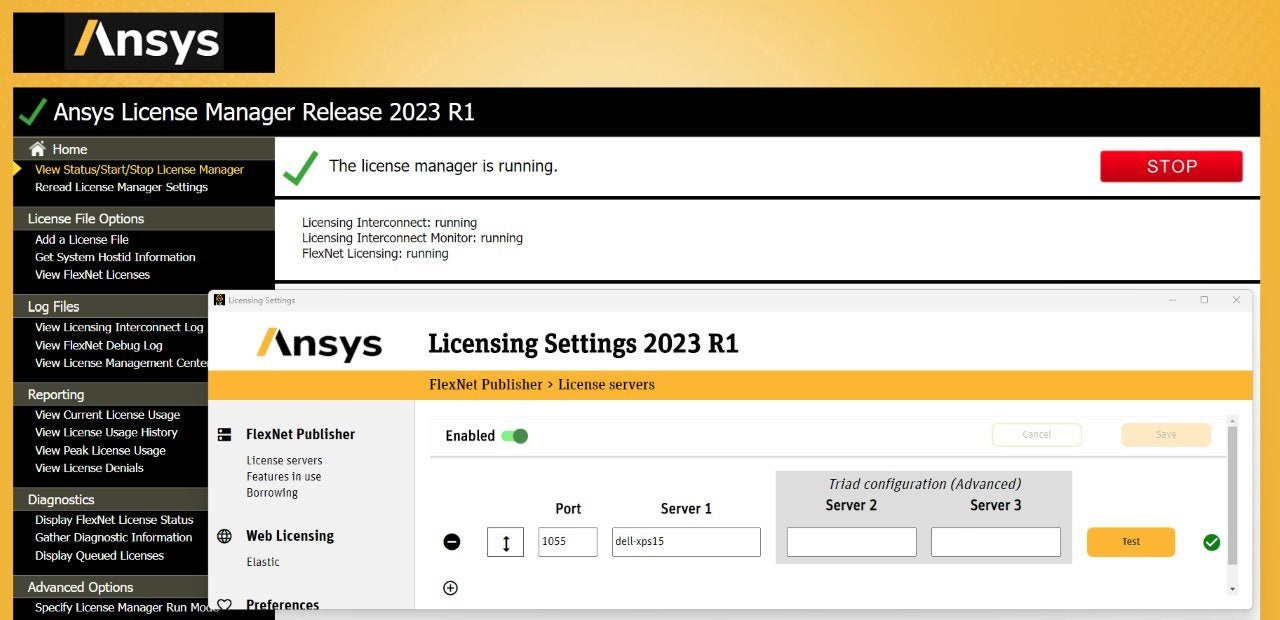Open Add a License File option
This screenshot has height=620, width=1280.
tap(82, 240)
